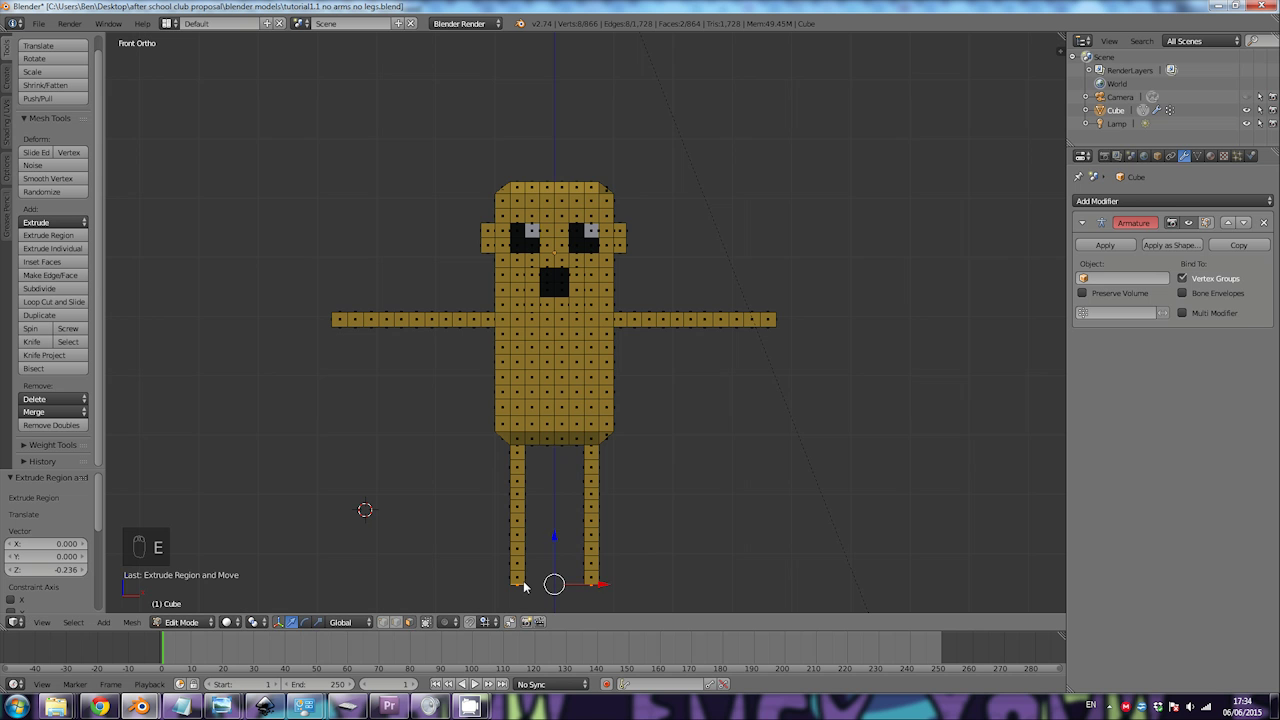
Task: Open the Mesh menu in 3D view
Action: coord(132,622)
